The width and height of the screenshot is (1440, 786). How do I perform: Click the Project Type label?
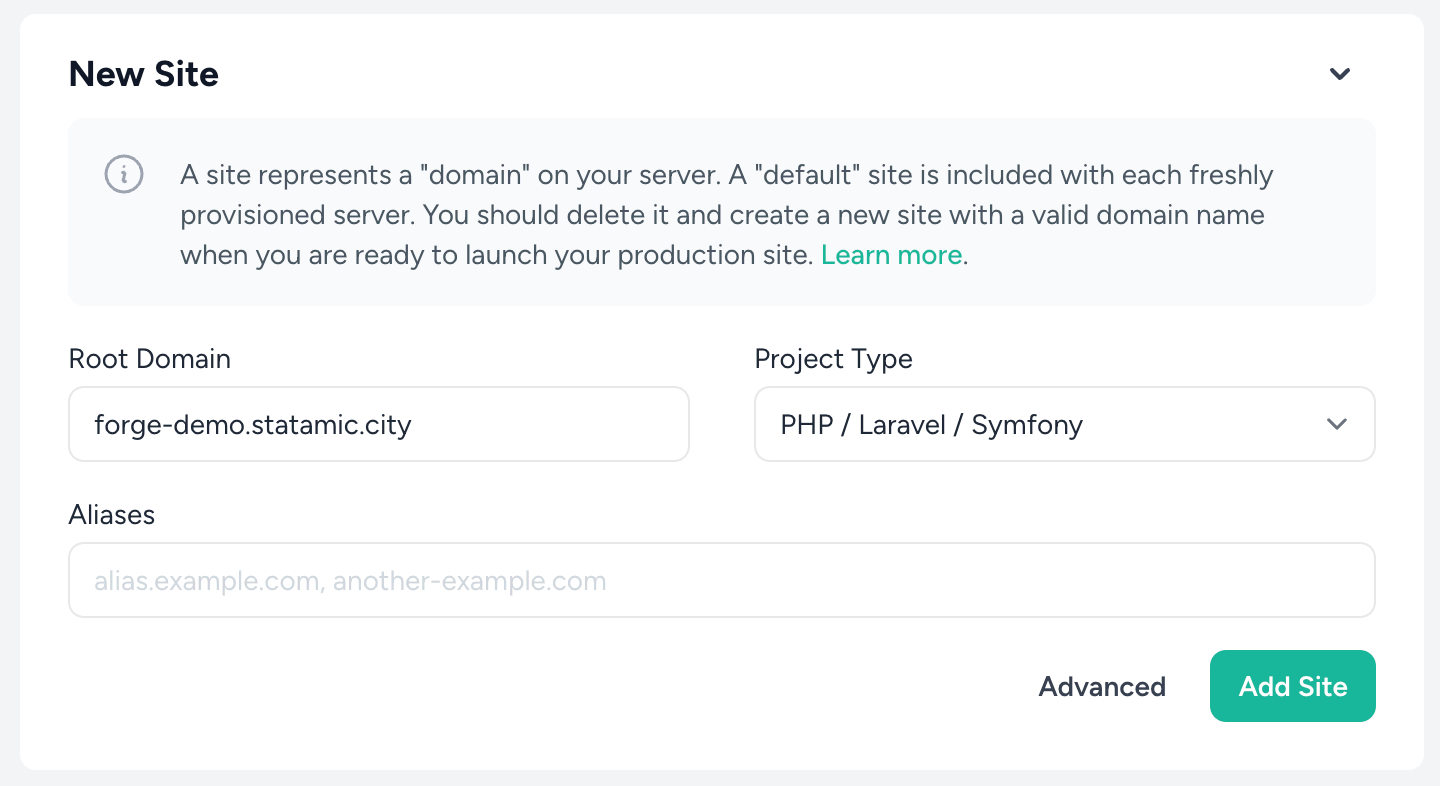pyautogui.click(x=834, y=359)
